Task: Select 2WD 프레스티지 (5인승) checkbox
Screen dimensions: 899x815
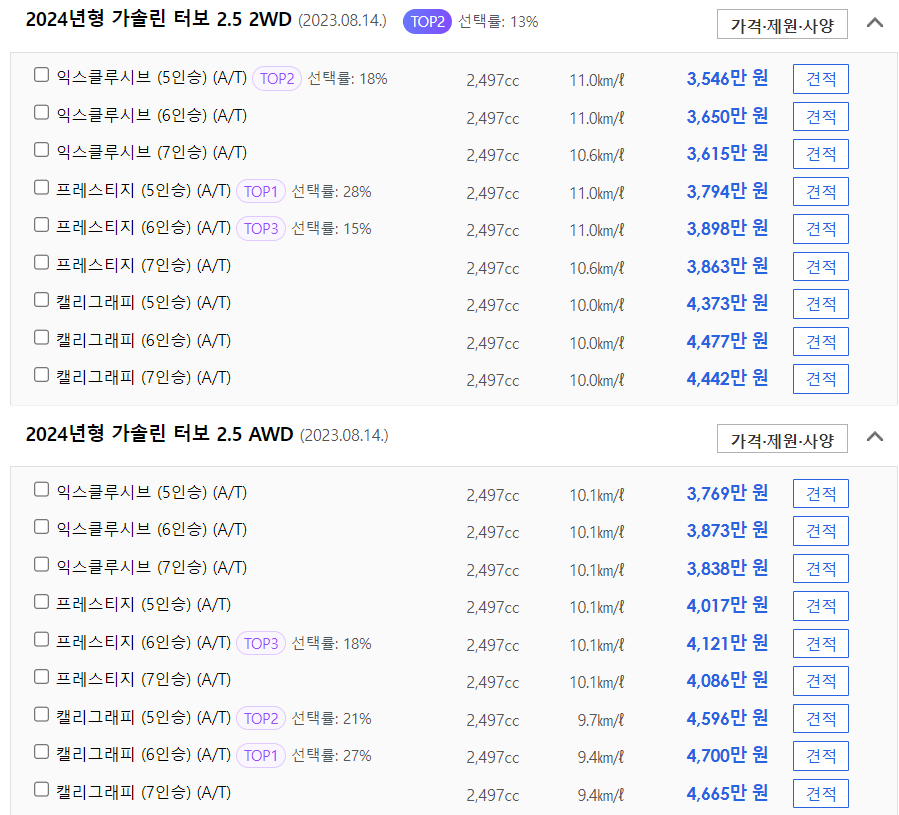Action: 41,187
